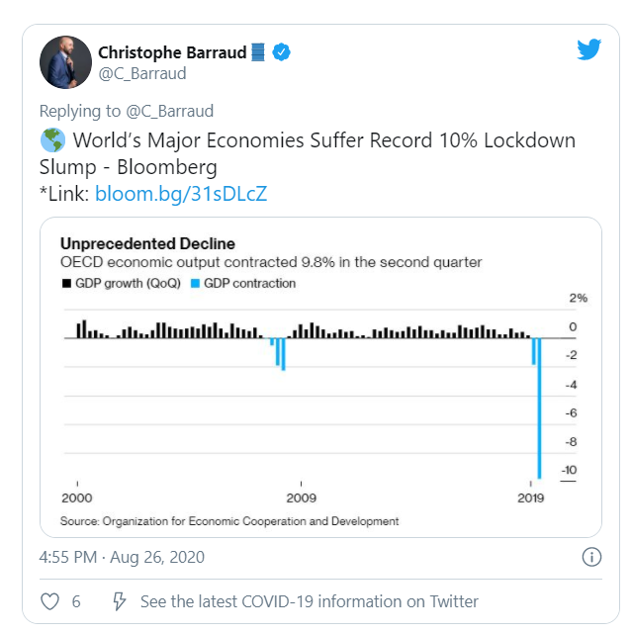Viewport: 632px width, 634px height.
Task: Open the tweet info icon
Action: click(591, 556)
